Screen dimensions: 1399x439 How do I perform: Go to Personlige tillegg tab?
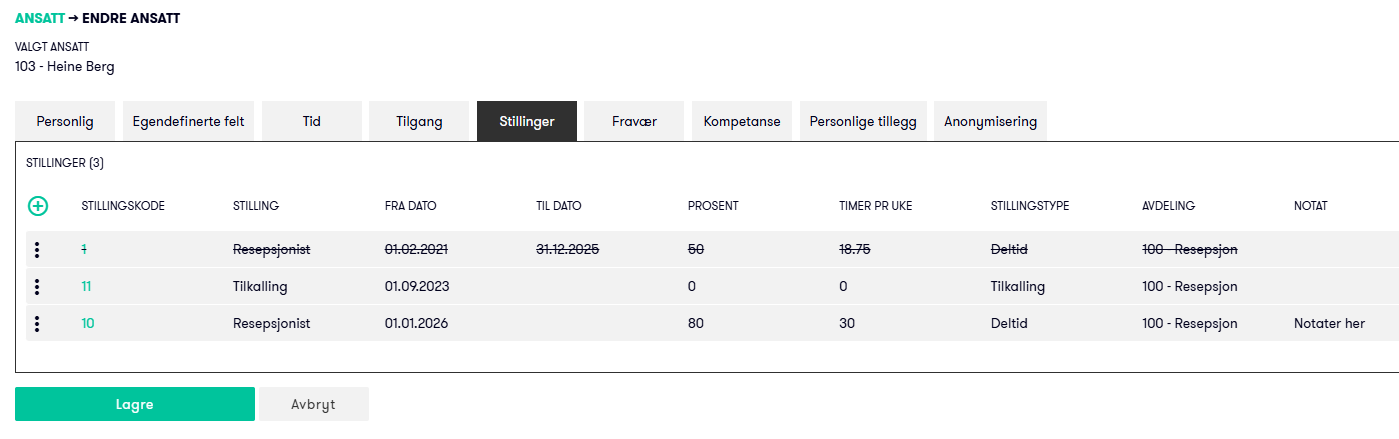pyautogui.click(x=863, y=121)
